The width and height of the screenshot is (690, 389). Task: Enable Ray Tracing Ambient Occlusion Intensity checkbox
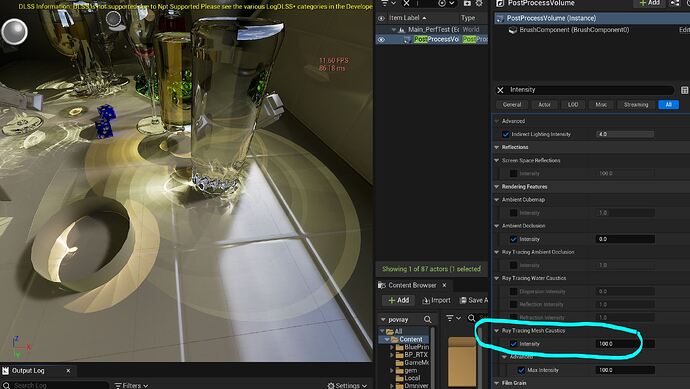513,265
